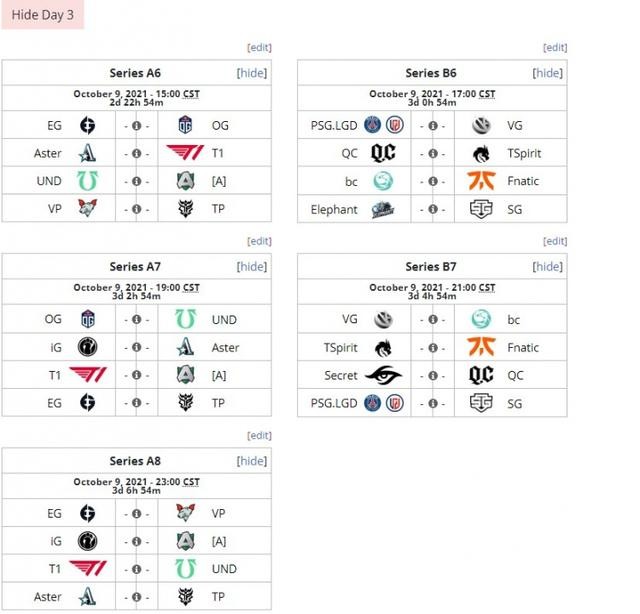Click the EG team logo in Series A6

[x=88, y=126]
